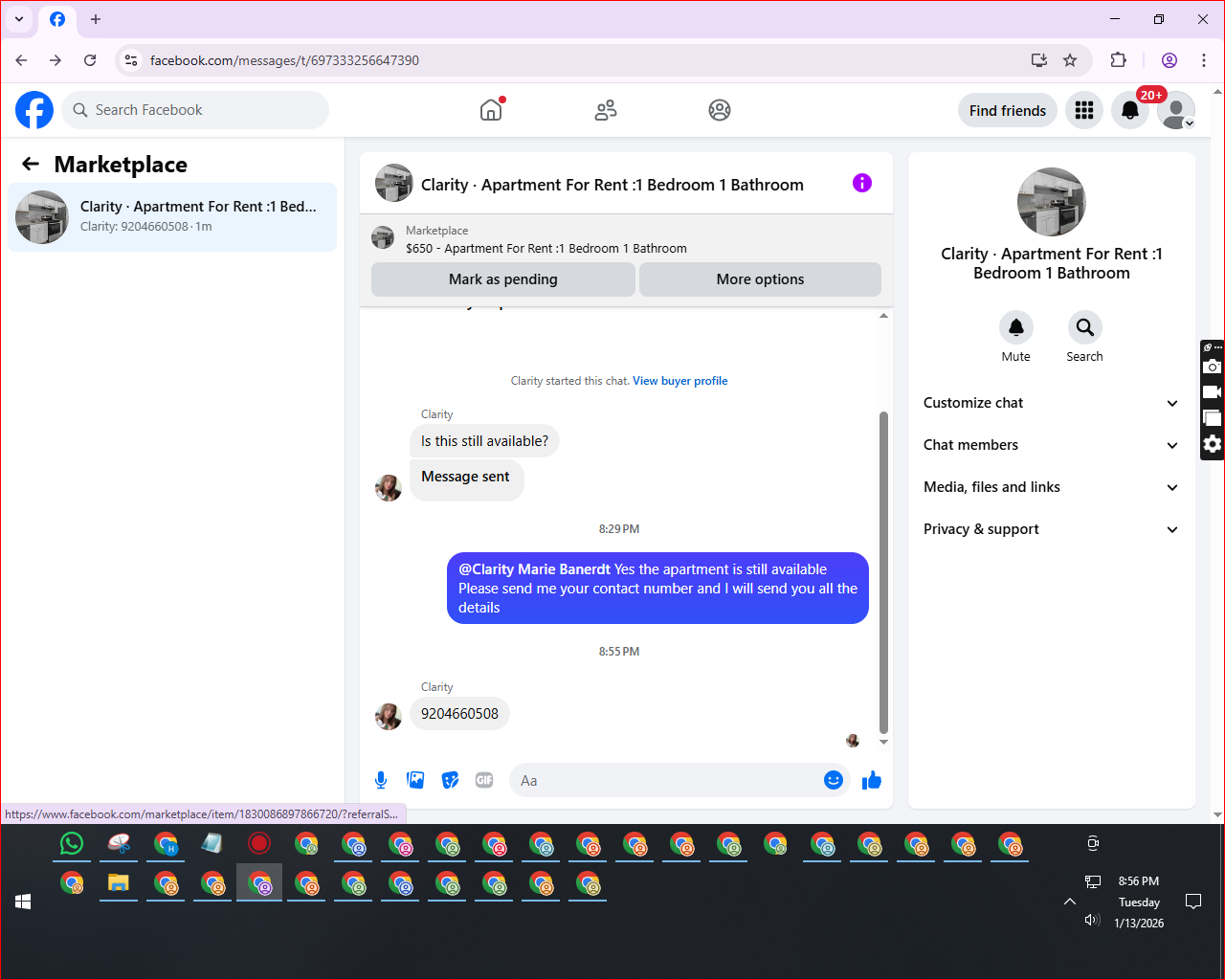The width and height of the screenshot is (1225, 980).
Task: Open the Facebook apps menu grid
Action: click(1084, 110)
